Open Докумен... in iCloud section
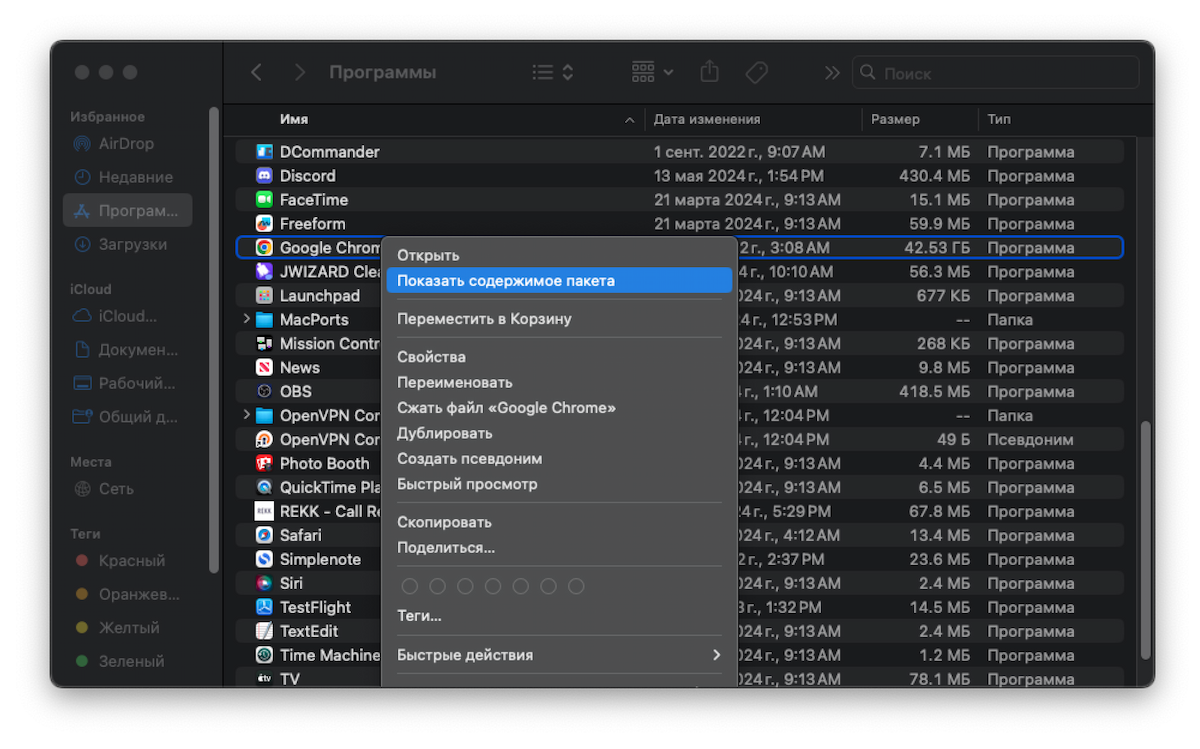The image size is (1200, 749). click(x=127, y=350)
